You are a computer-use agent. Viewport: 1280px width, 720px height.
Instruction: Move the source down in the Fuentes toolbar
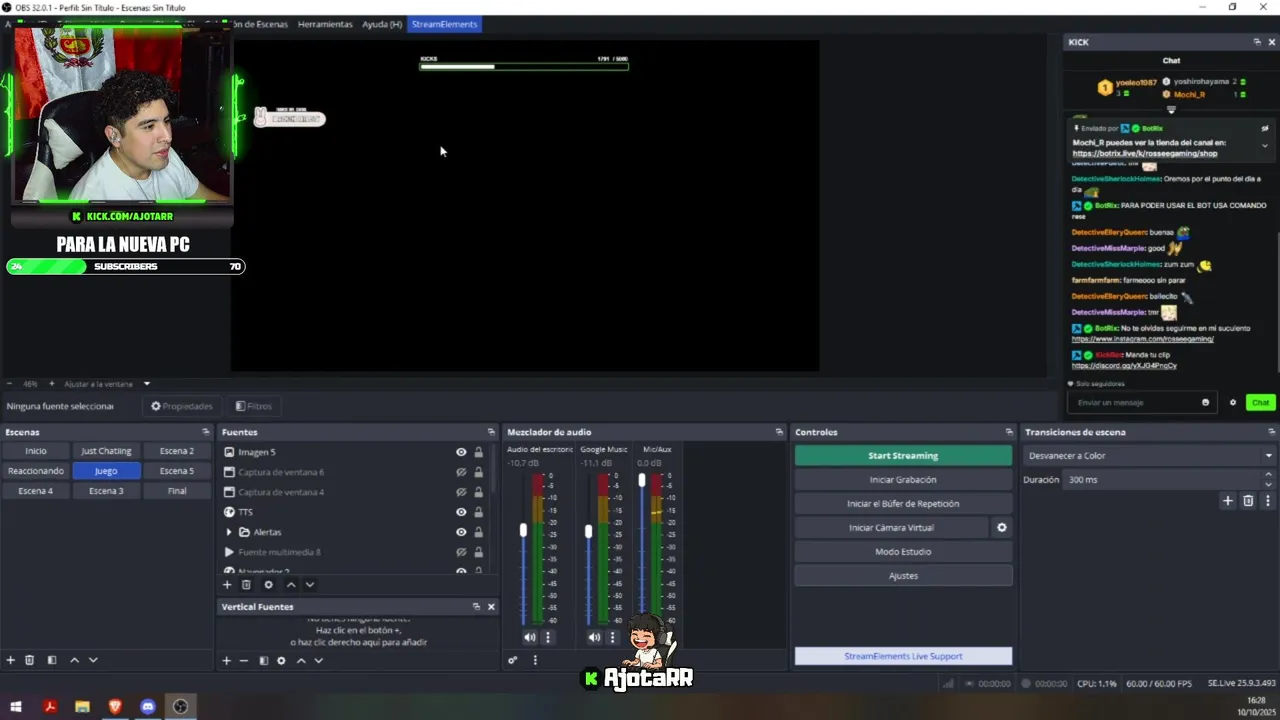pyautogui.click(x=310, y=585)
